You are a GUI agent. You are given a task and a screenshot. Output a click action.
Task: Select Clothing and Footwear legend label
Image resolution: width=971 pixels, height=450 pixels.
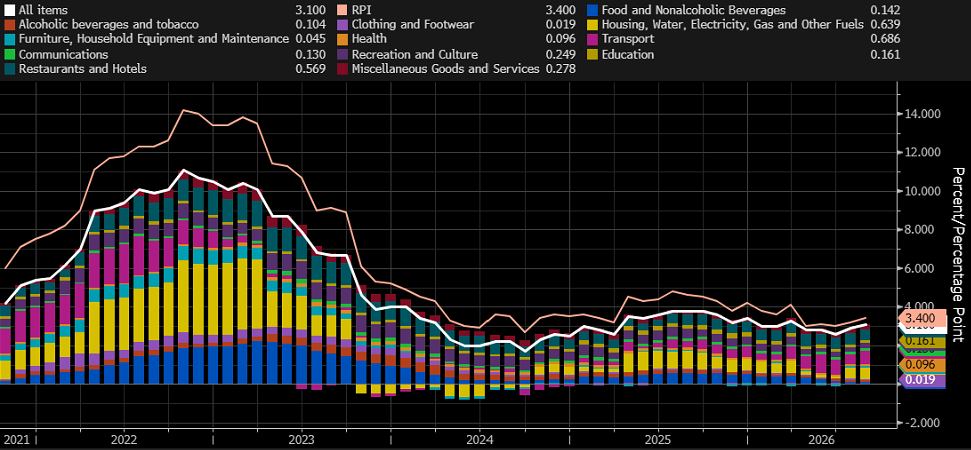point(412,25)
